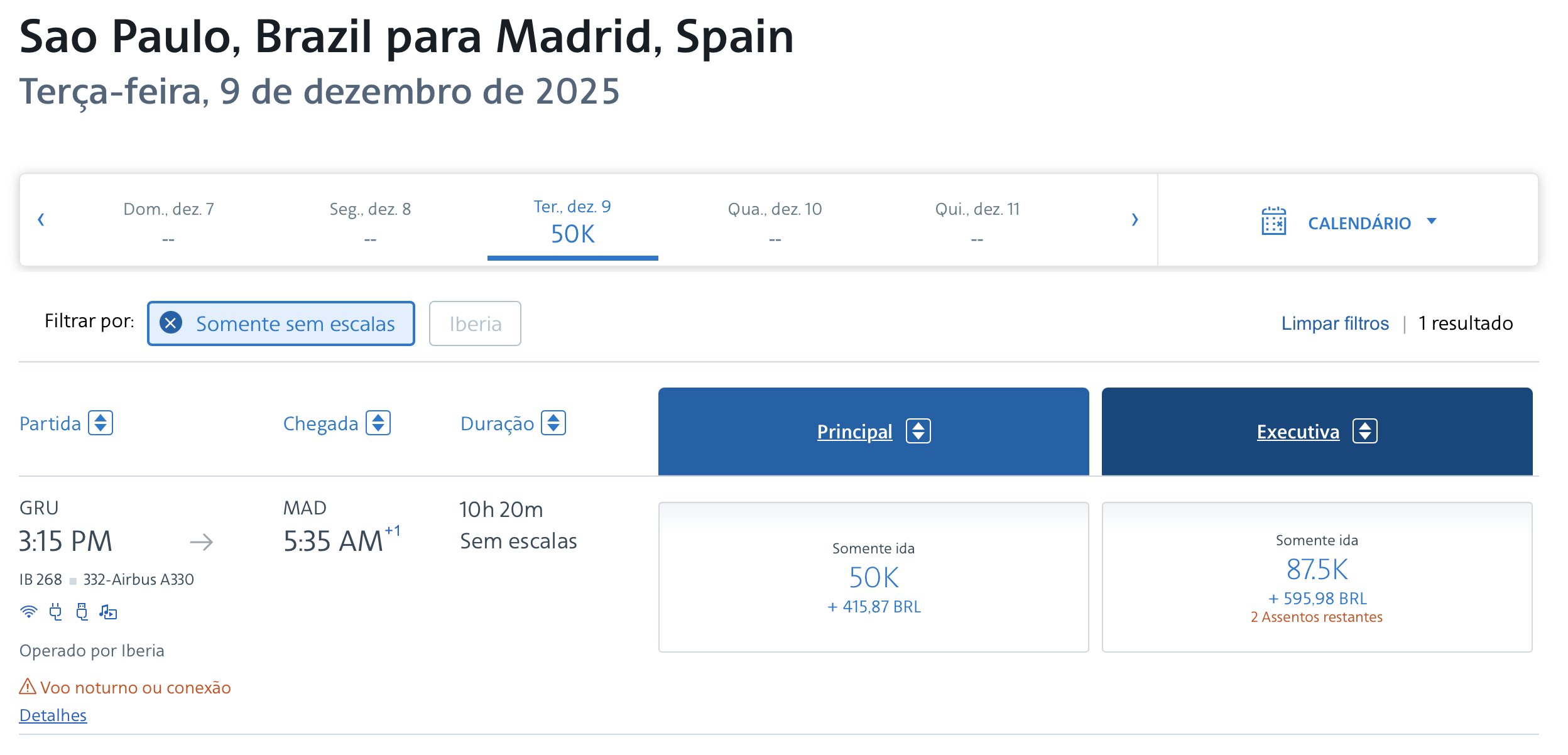Sort flights by Chegada arrow icon
Image resolution: width=1568 pixels, height=755 pixels.
click(x=378, y=423)
